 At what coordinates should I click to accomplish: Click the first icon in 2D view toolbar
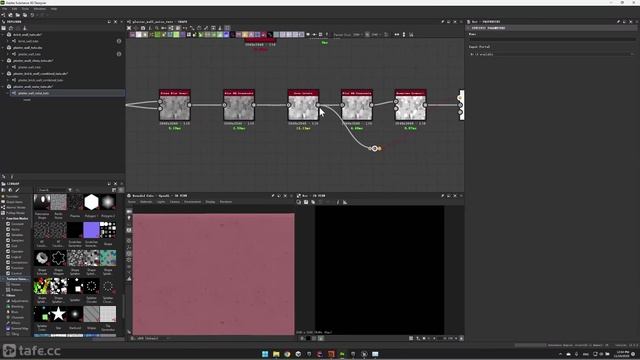[x=299, y=202]
